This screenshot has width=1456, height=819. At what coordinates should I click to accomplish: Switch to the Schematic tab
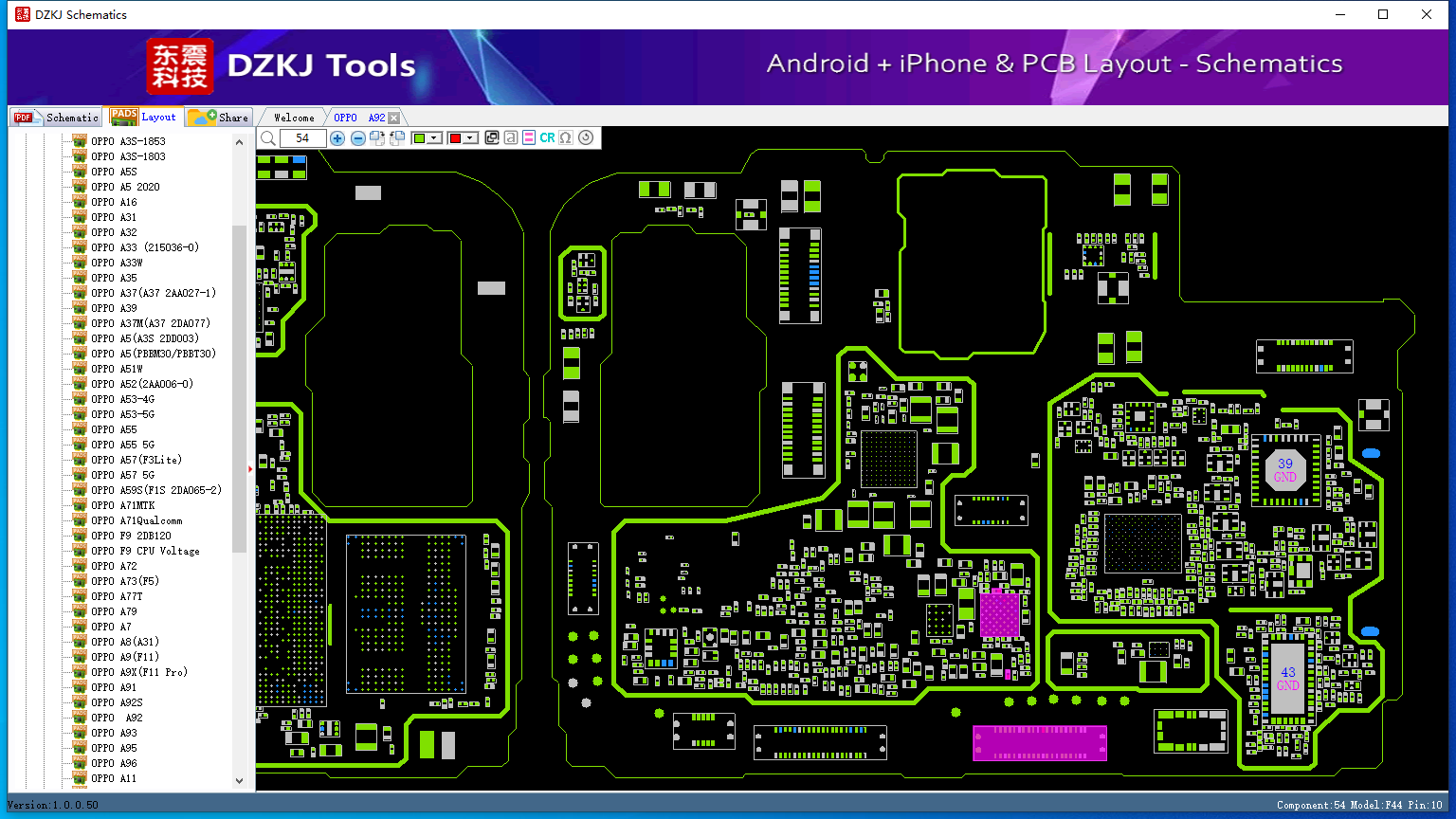[55, 118]
